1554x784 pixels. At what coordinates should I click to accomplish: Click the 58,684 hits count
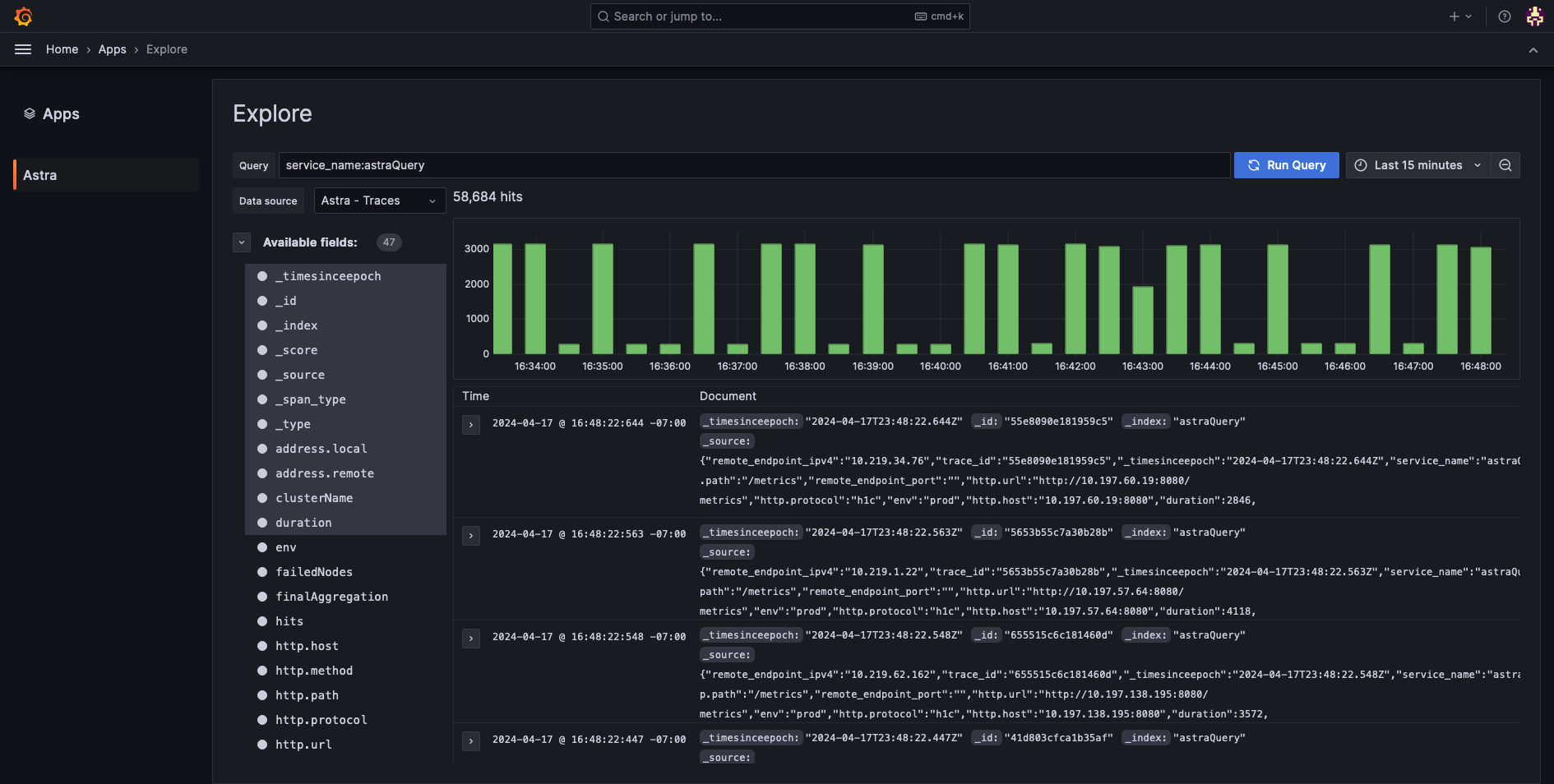pos(488,196)
